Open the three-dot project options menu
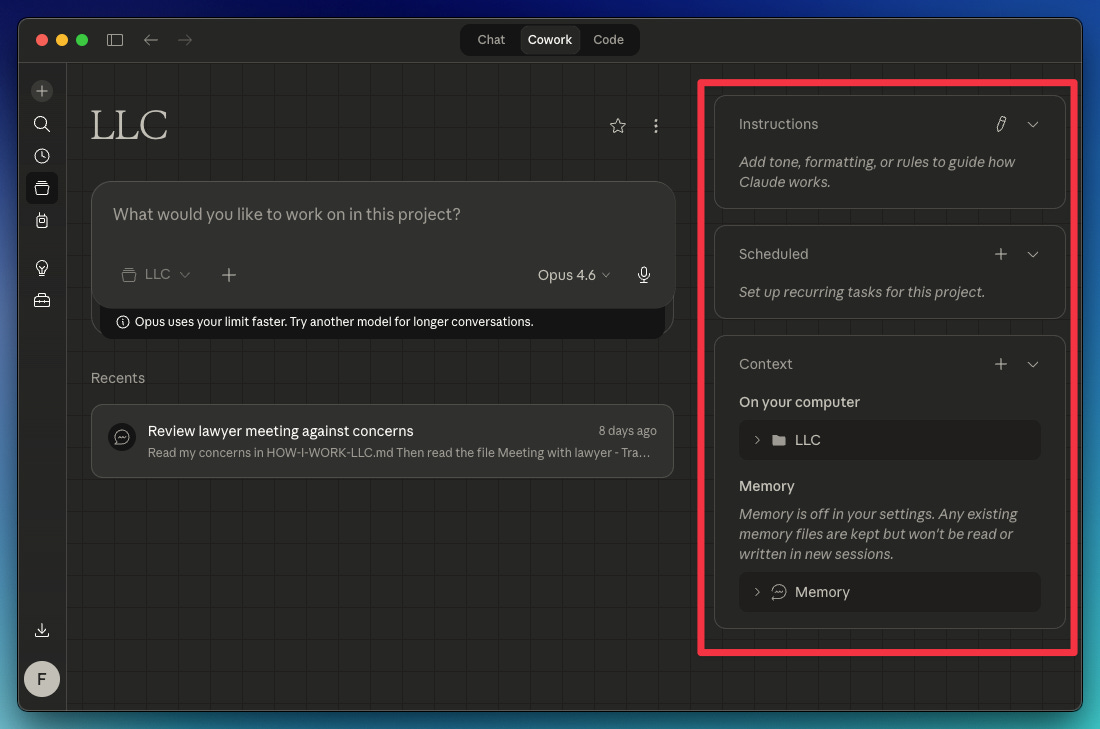The width and height of the screenshot is (1100, 729). 656,126
